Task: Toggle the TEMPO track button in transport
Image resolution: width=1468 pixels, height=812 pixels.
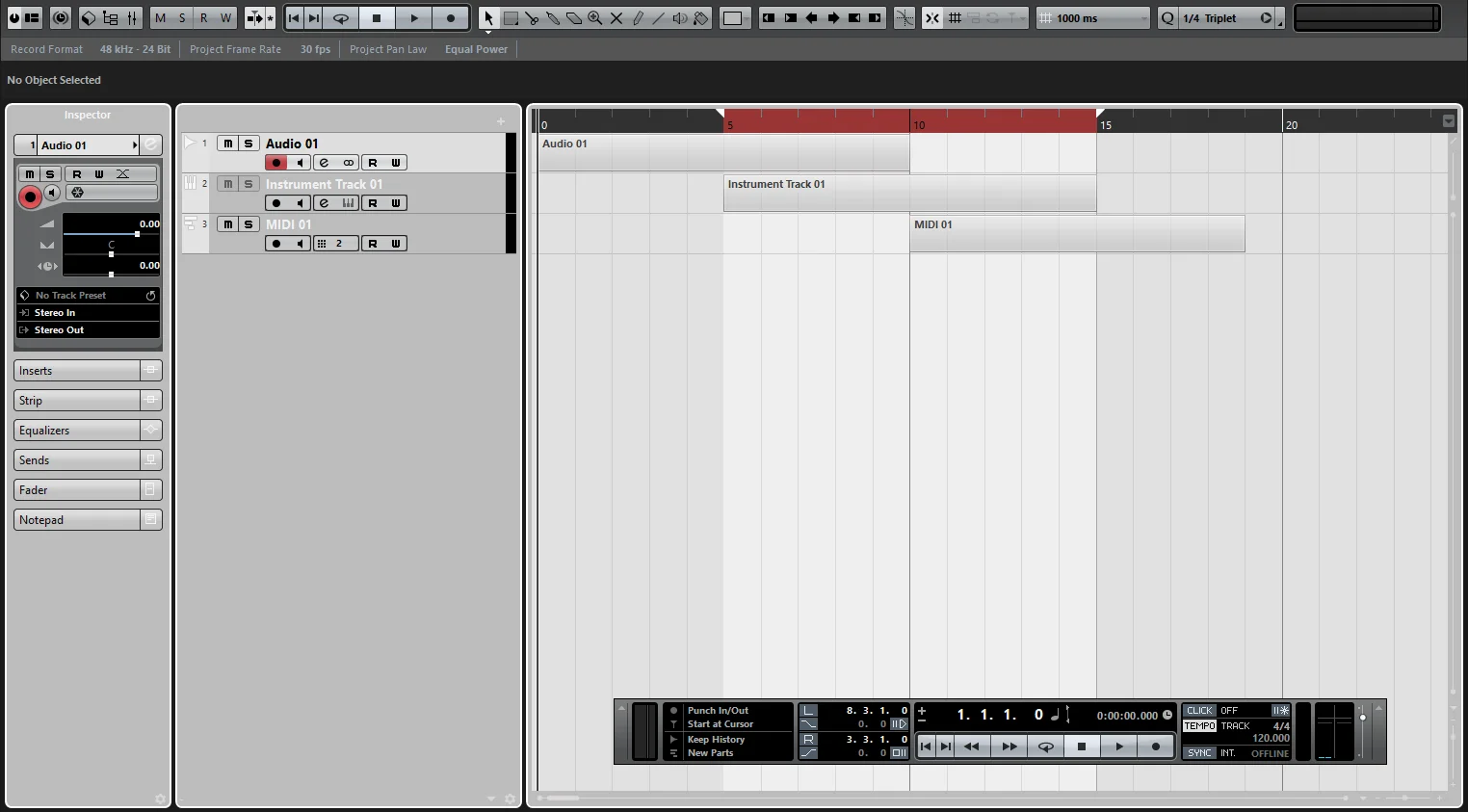Action: click(1199, 725)
